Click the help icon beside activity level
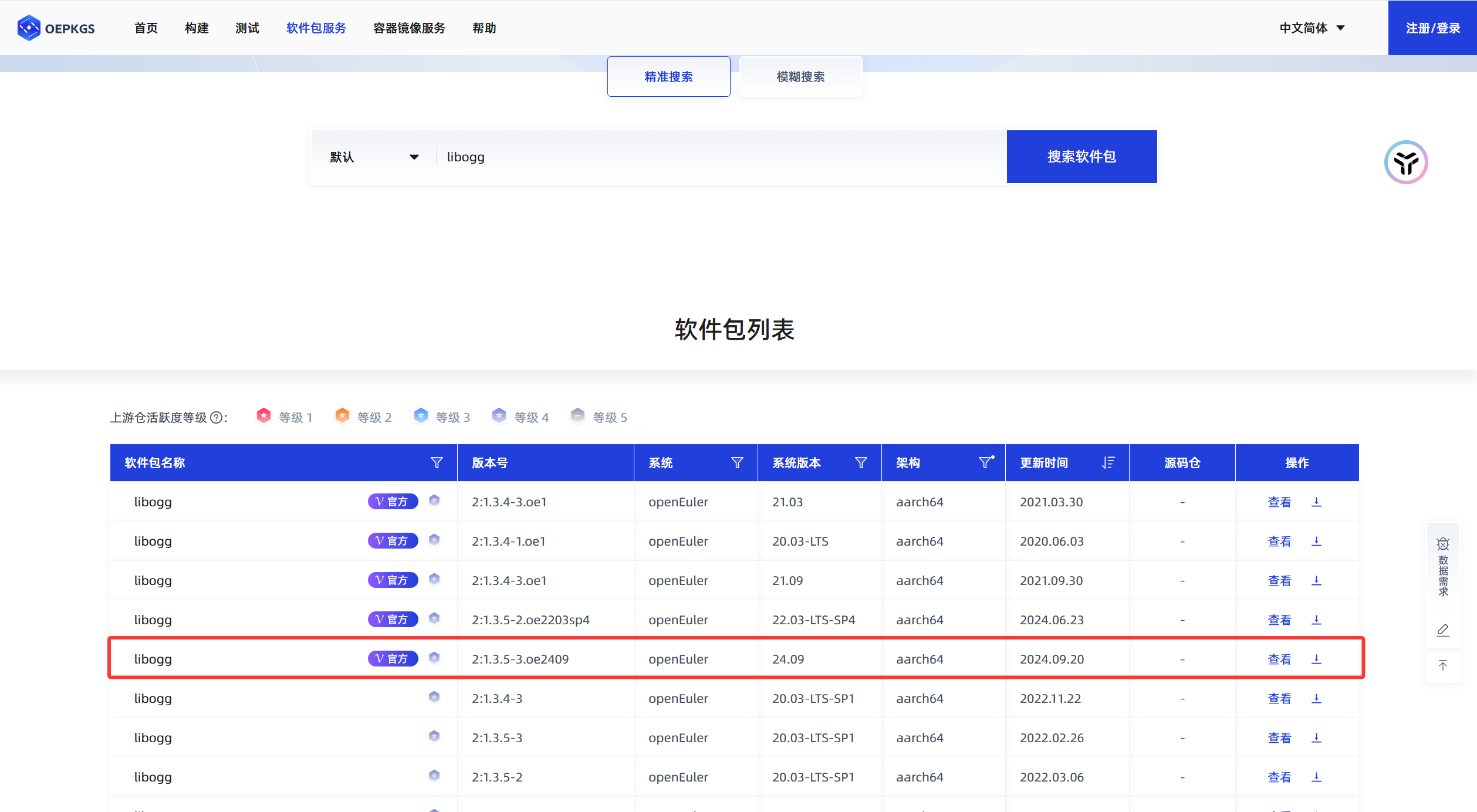This screenshot has width=1477, height=812. pos(217,418)
